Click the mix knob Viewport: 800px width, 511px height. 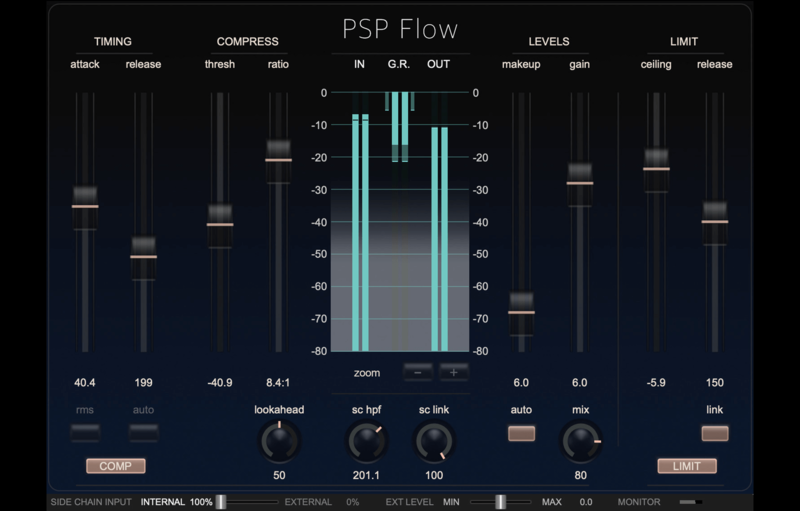pos(581,442)
